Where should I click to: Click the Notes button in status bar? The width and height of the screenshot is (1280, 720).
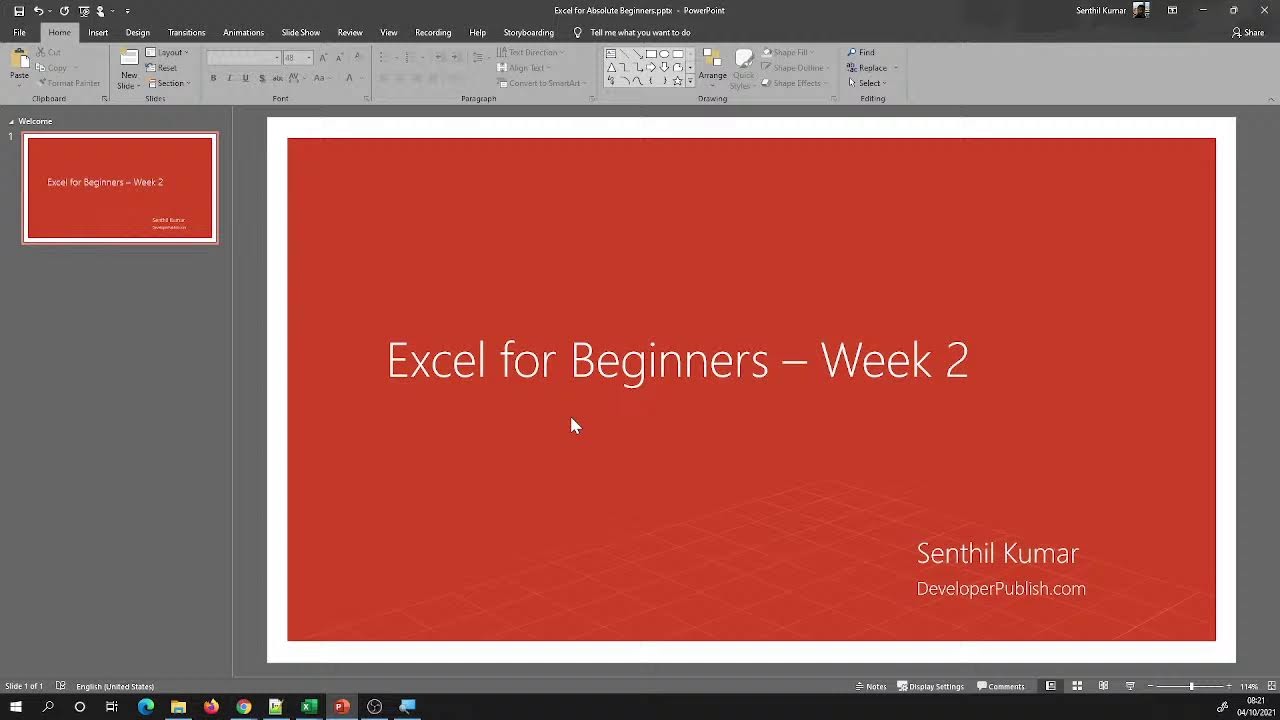pos(871,686)
